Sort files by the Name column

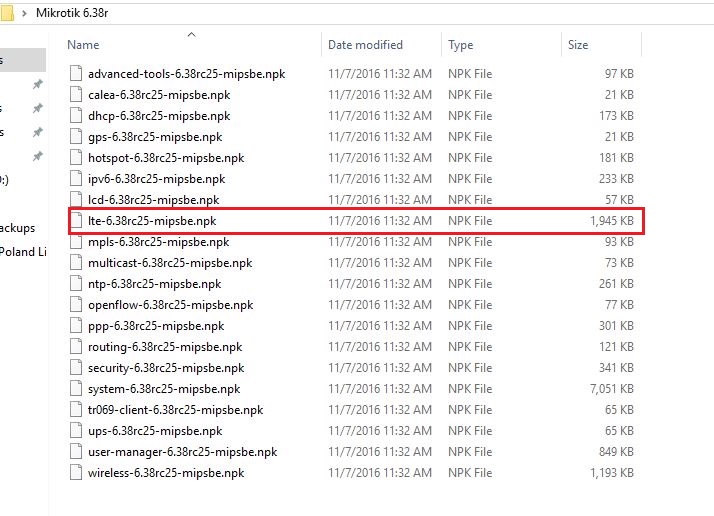point(83,45)
